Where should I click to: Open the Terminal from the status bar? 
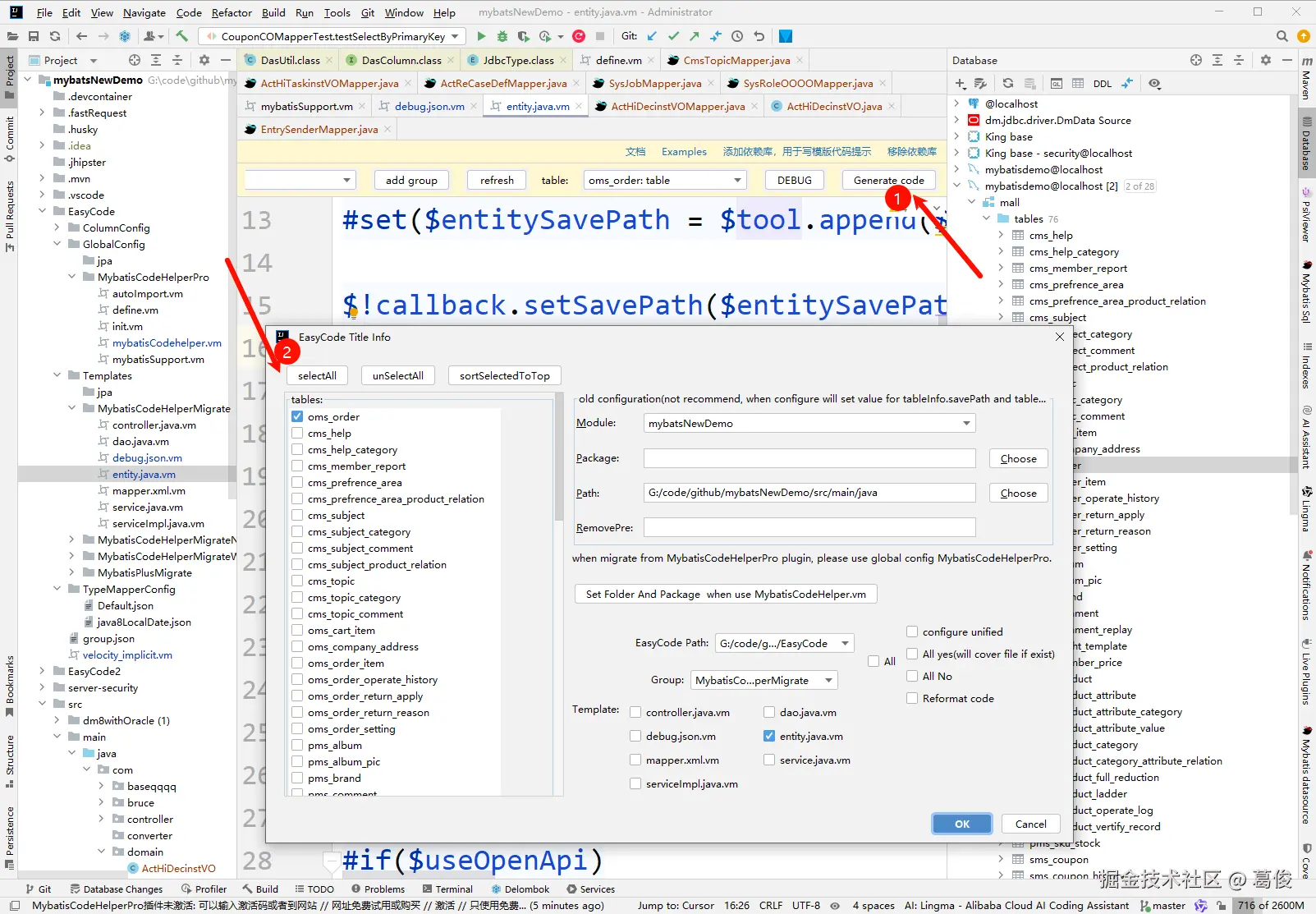(448, 889)
